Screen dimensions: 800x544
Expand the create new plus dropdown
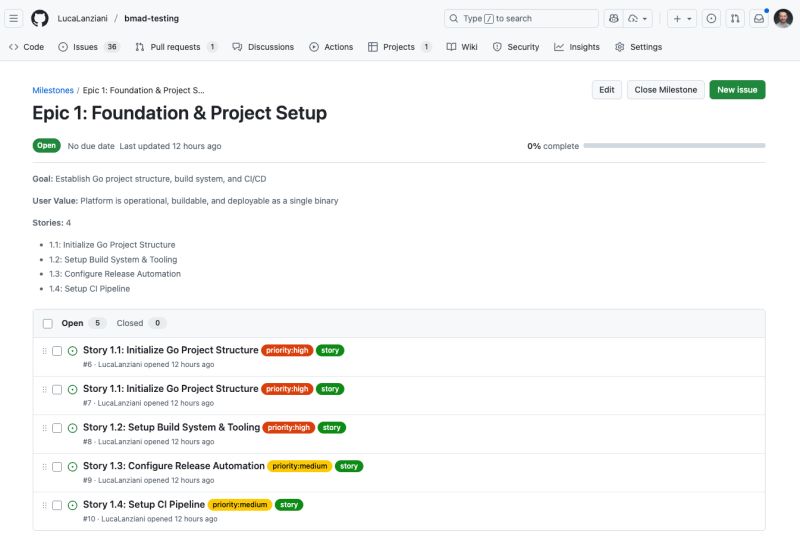pyautogui.click(x=682, y=18)
